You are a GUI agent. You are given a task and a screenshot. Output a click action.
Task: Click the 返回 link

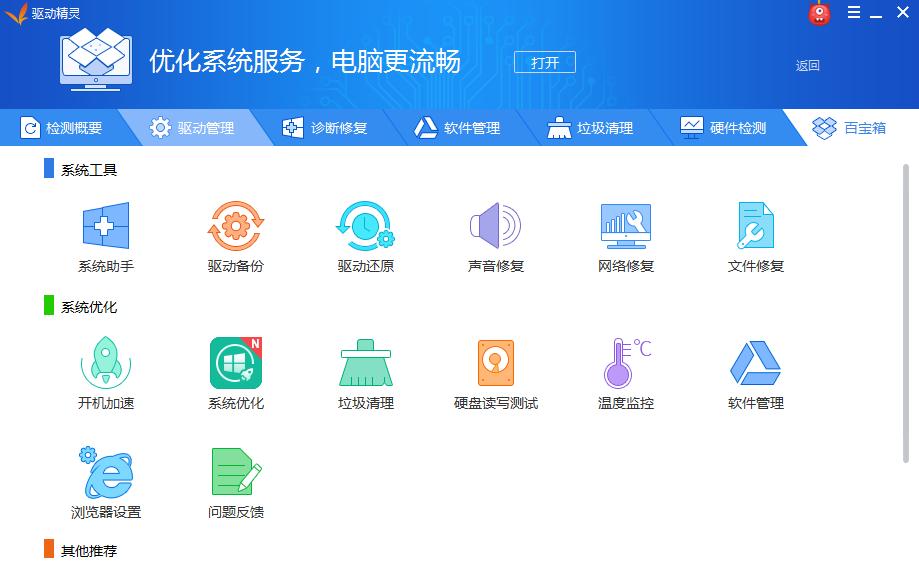click(807, 65)
